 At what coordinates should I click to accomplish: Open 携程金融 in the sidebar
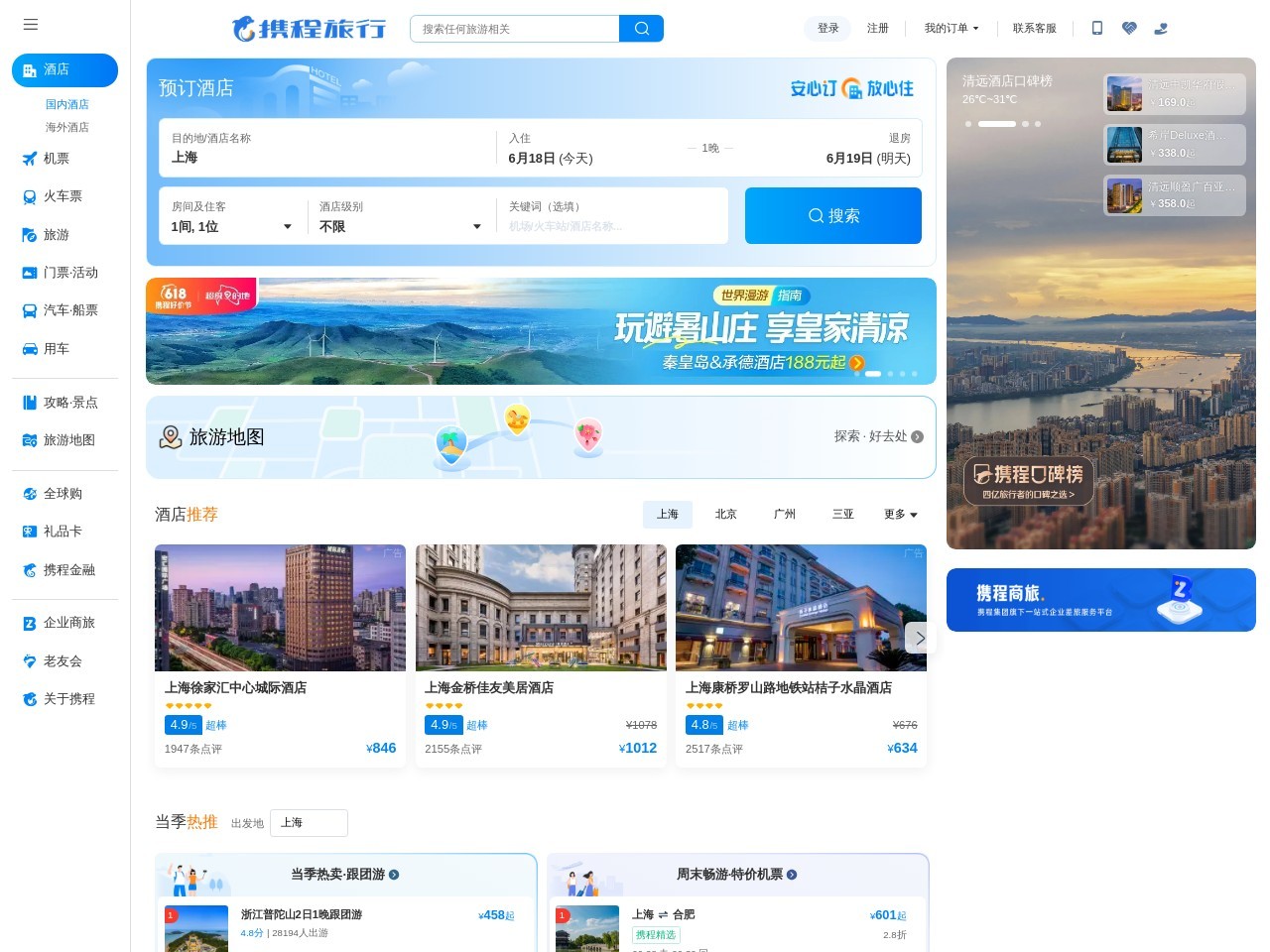click(64, 570)
